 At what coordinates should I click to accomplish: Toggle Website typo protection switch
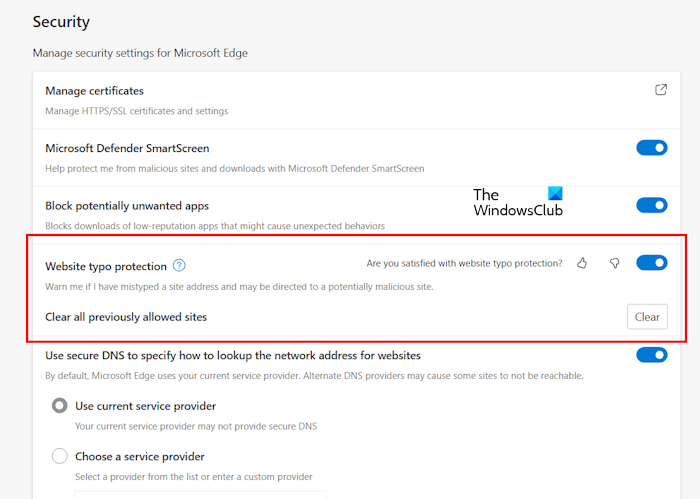click(x=651, y=264)
